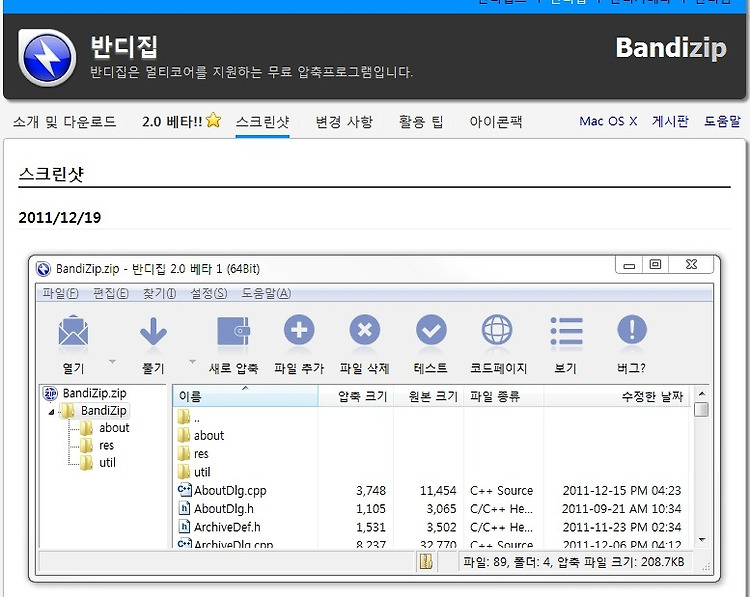This screenshot has height=597, width=750.
Task: Click the about folder icon in file list
Action: click(184, 435)
